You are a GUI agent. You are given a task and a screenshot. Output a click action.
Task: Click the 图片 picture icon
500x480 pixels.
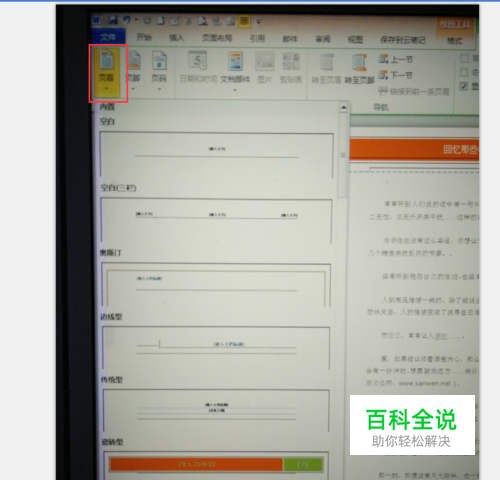(x=265, y=61)
